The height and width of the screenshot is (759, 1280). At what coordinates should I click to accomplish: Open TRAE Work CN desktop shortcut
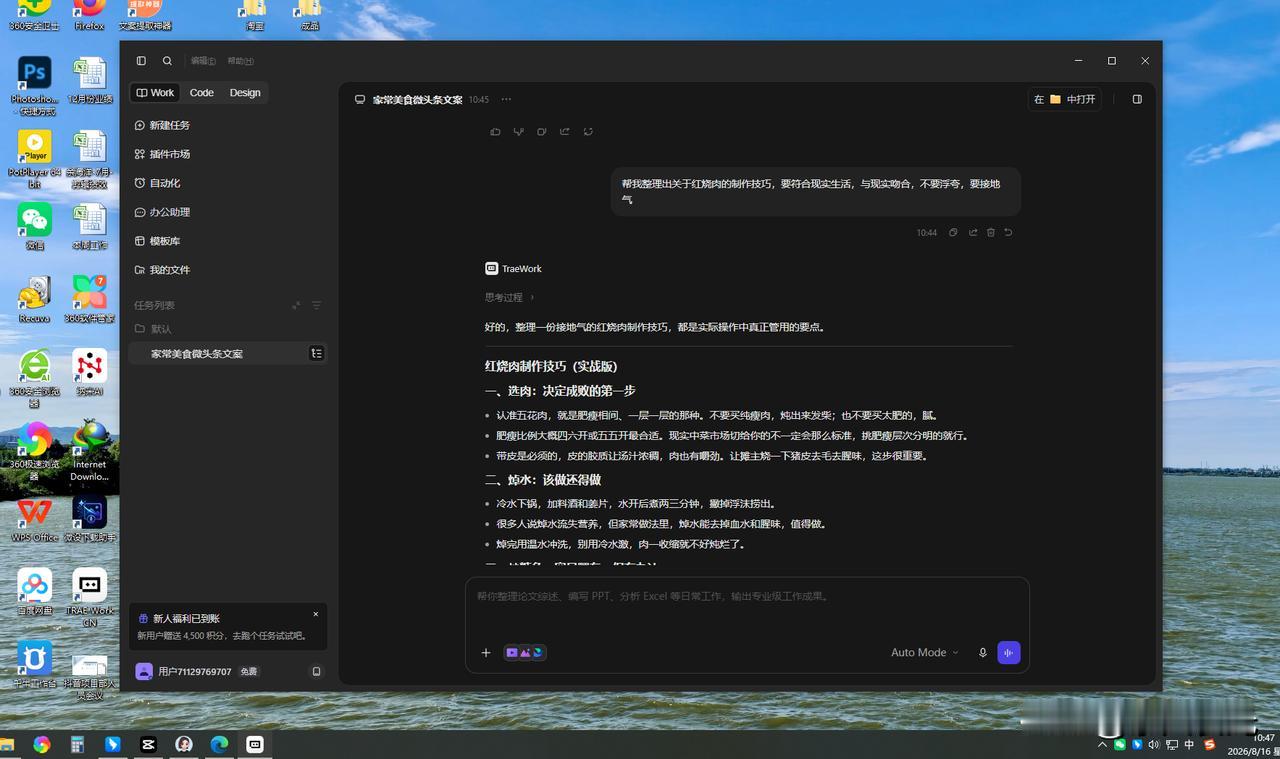[89, 598]
